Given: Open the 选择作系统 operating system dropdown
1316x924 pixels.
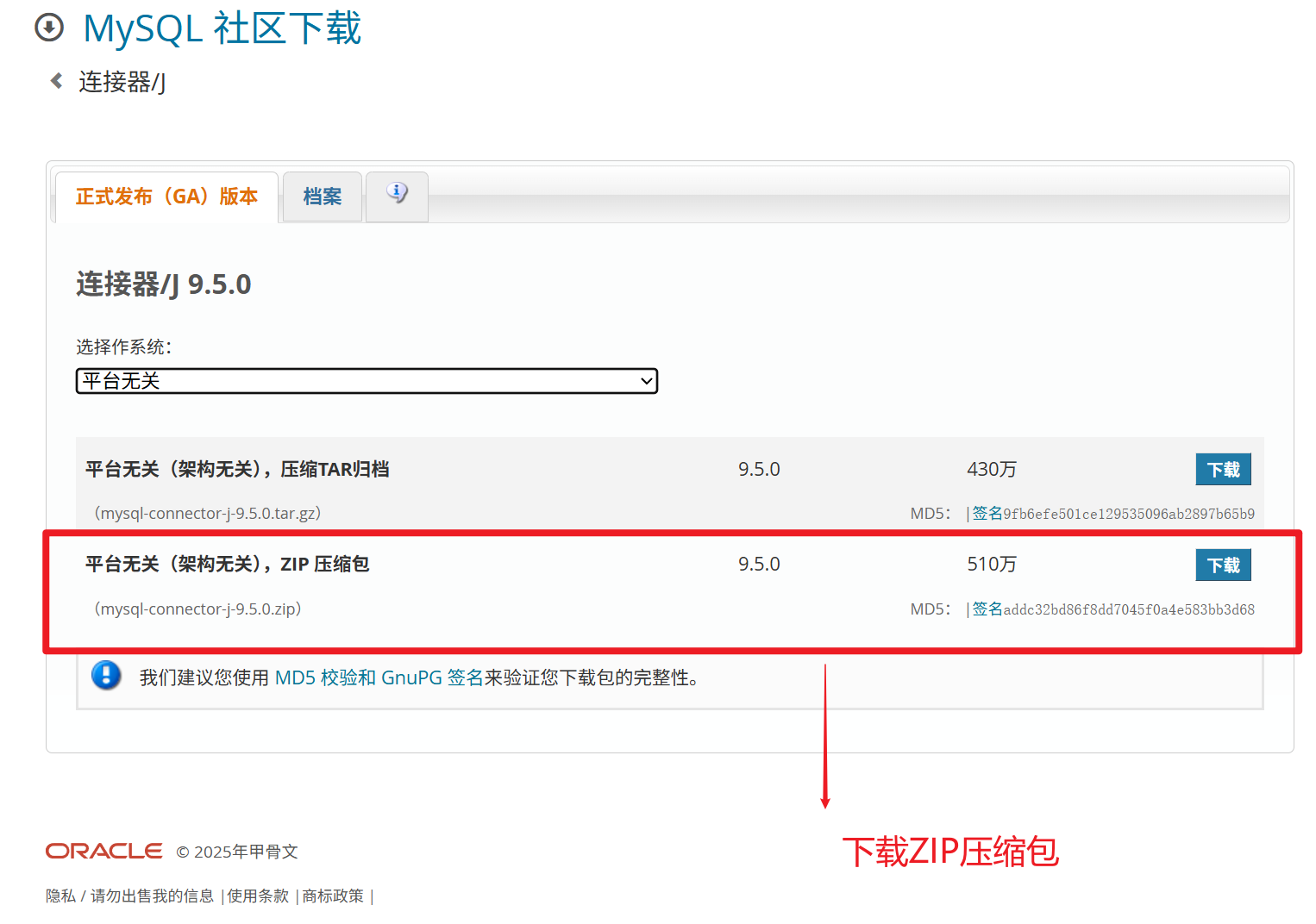Looking at the screenshot, I should (x=366, y=380).
